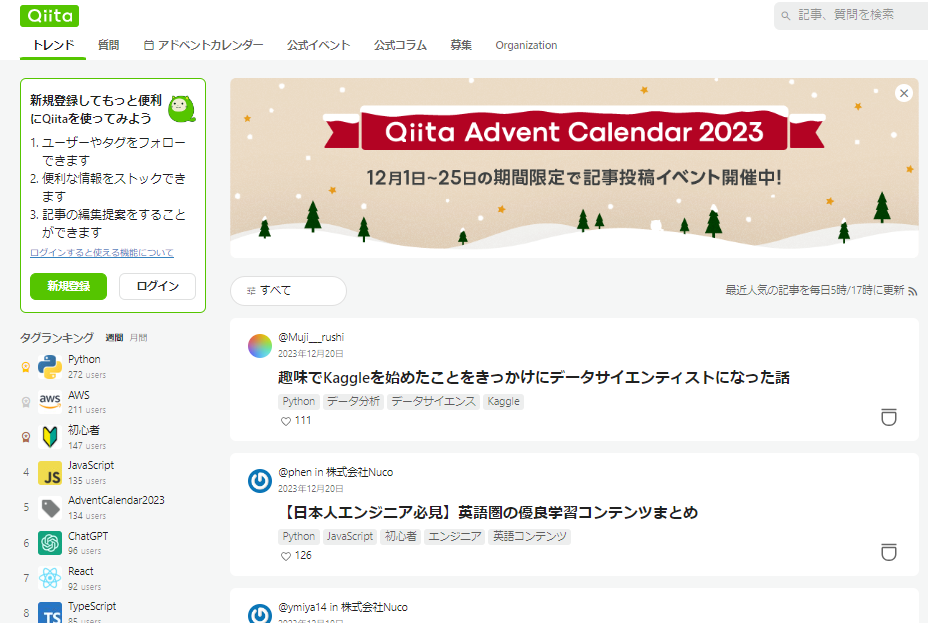Stock the 英語圏の優良学習コンテンツ article
This screenshot has width=928, height=623.
click(x=888, y=552)
